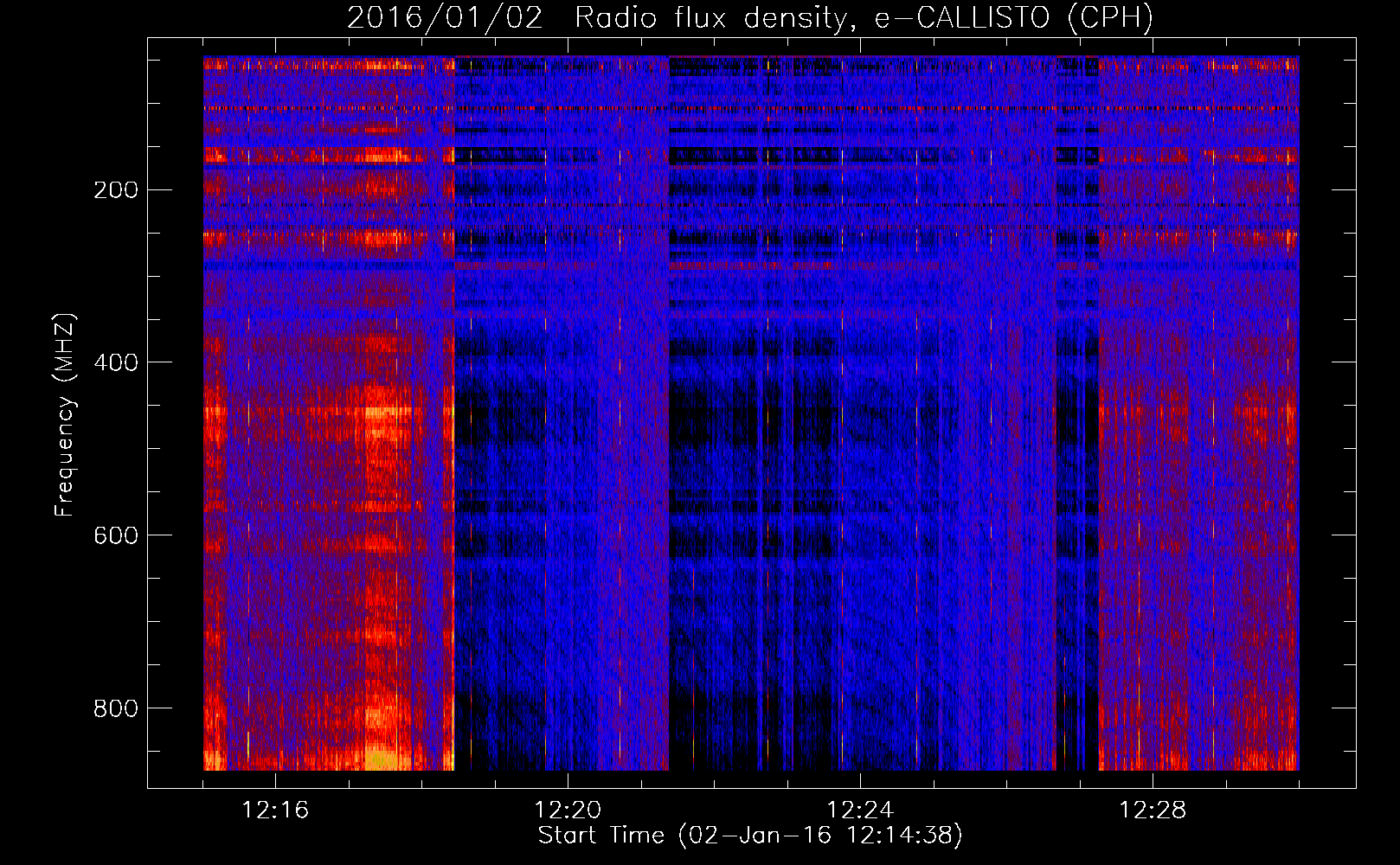1400x865 pixels.
Task: Click the 12:20 time tick label
Action: [x=568, y=811]
